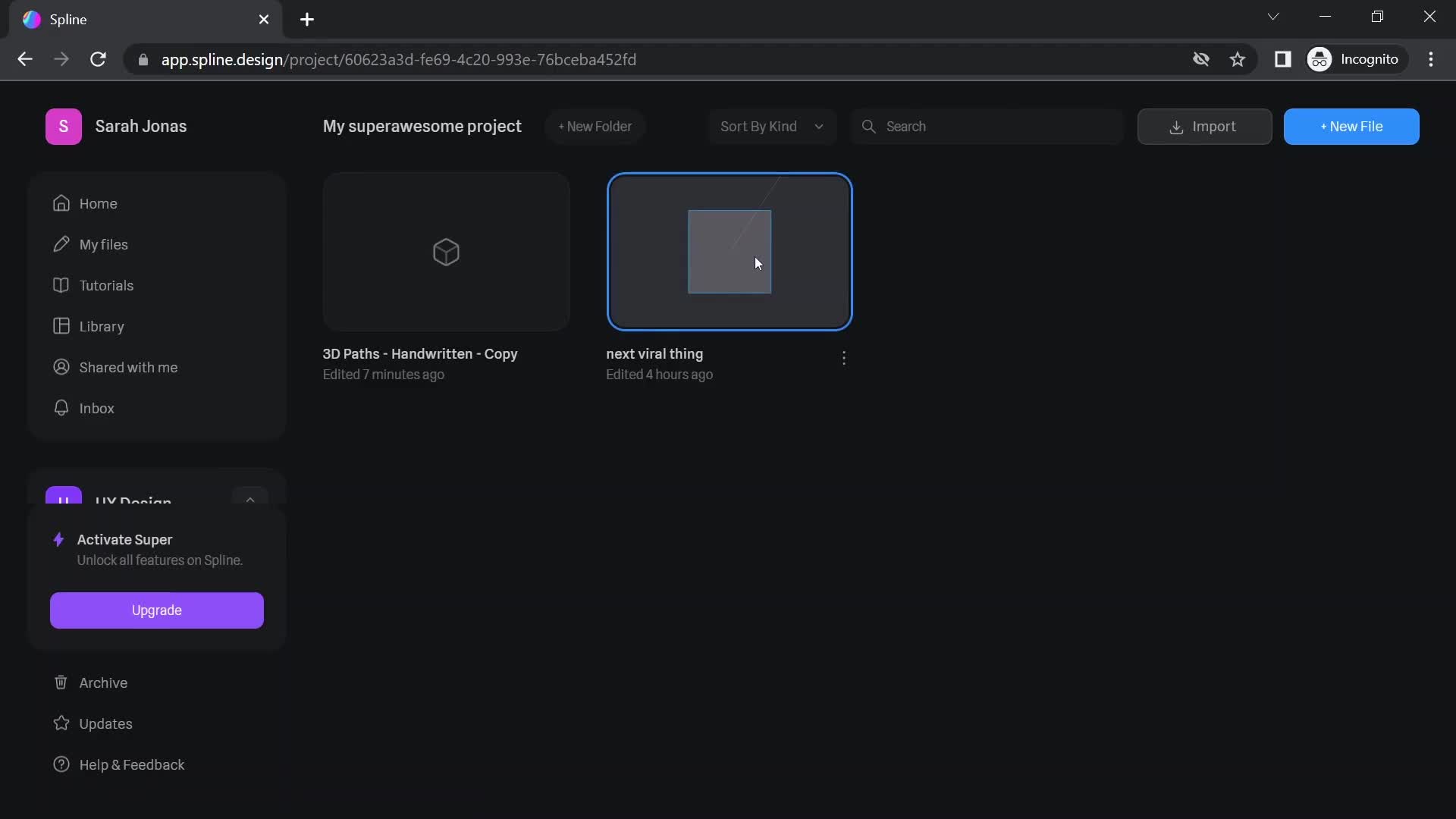Create a new folder with + New Folder
Image resolution: width=1456 pixels, height=819 pixels.
click(595, 127)
